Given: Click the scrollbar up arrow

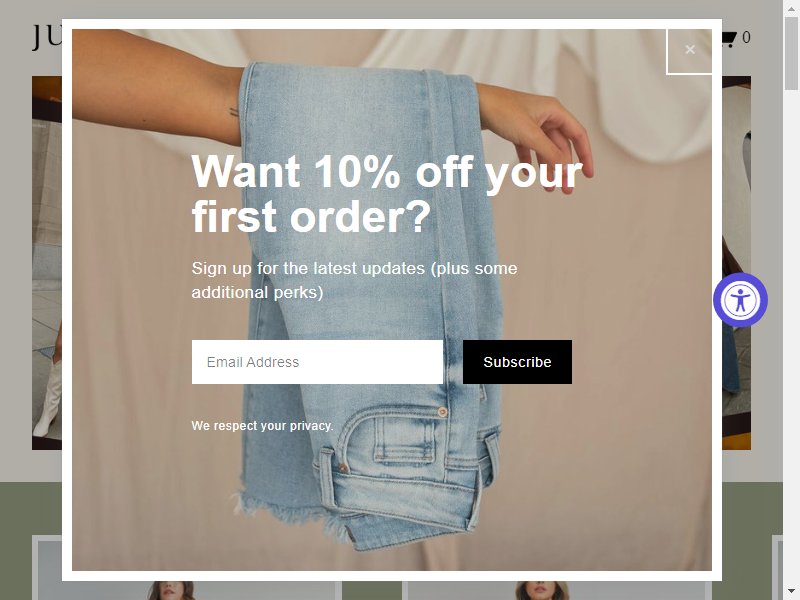Looking at the screenshot, I should 791,8.
